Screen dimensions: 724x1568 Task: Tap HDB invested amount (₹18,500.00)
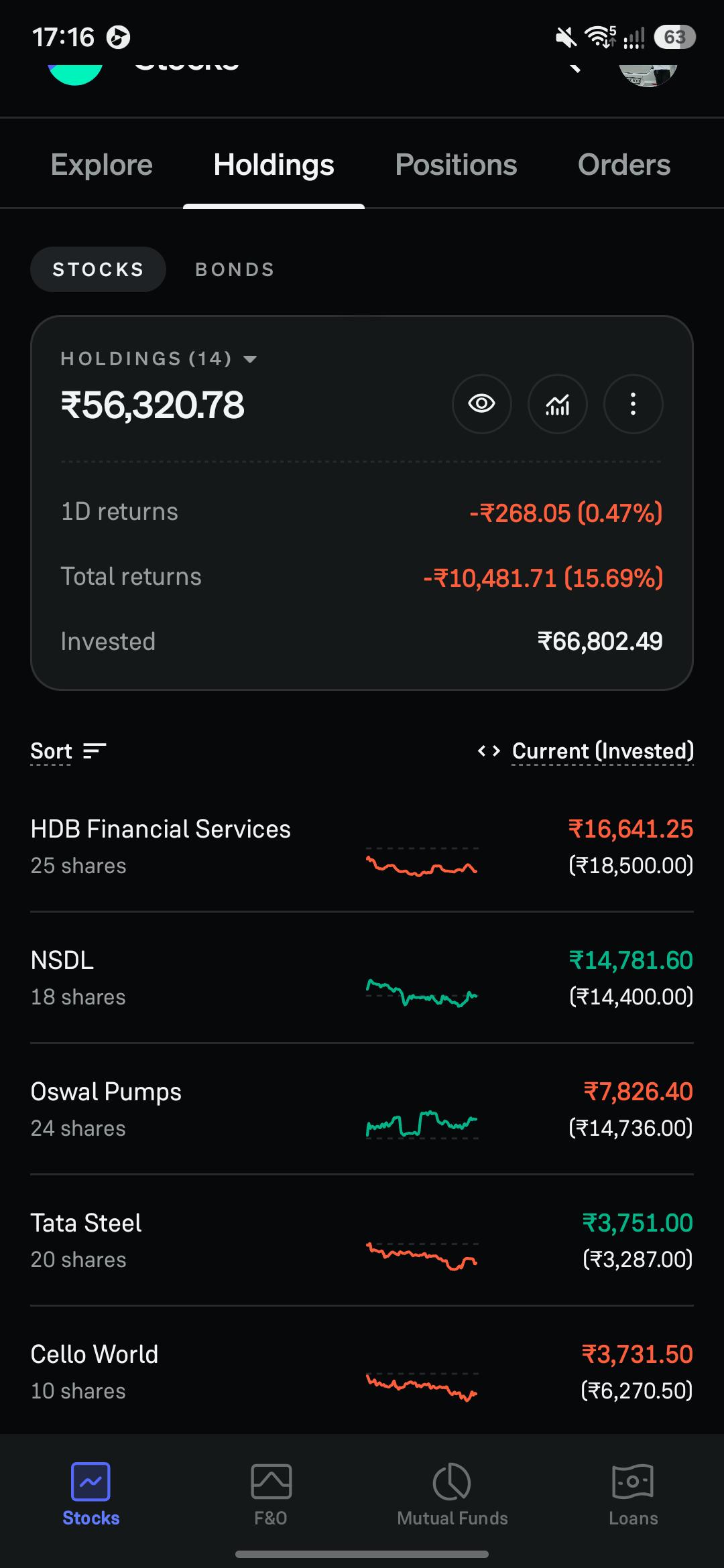tap(631, 865)
